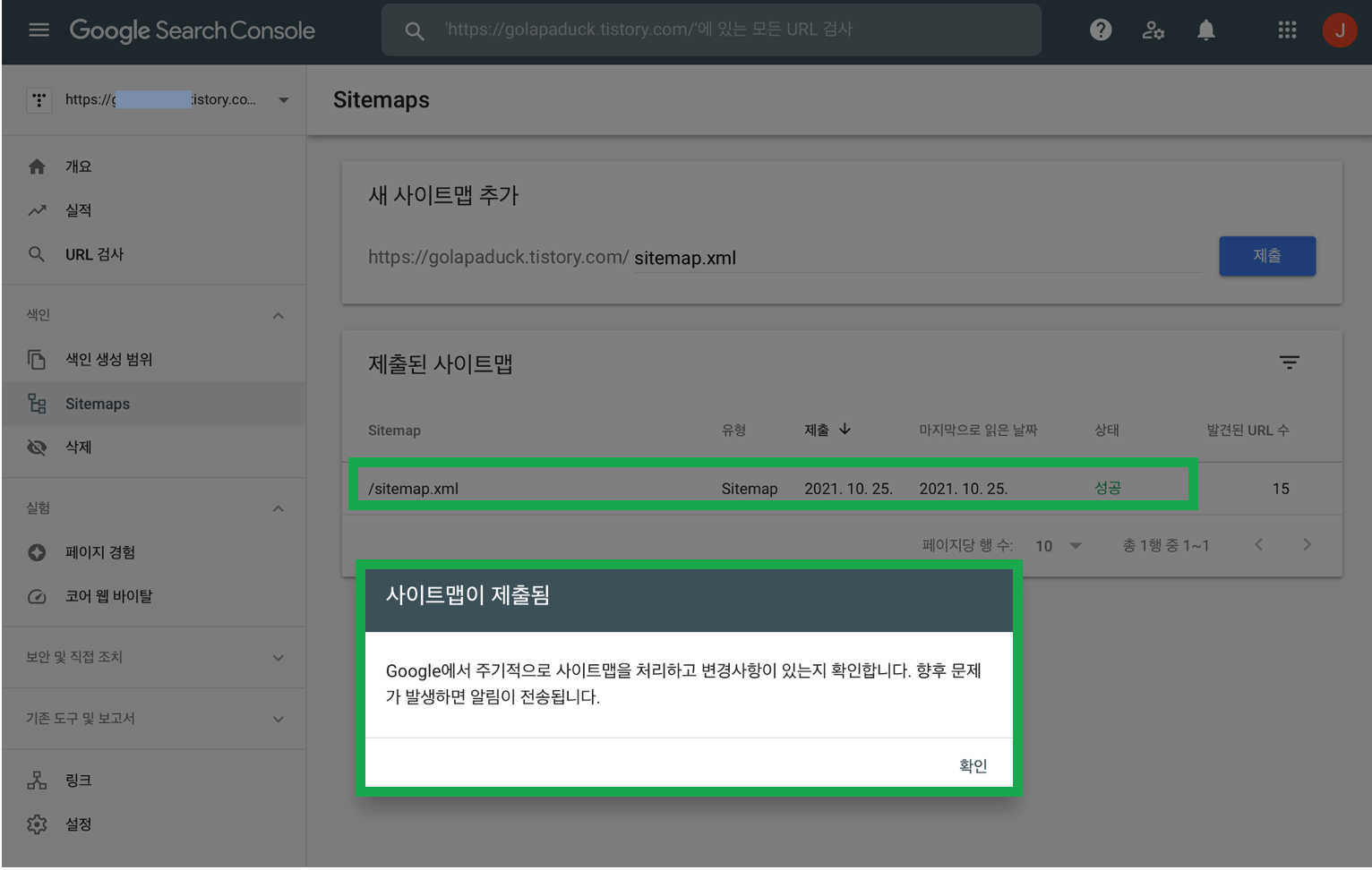This screenshot has width=1372, height=870.
Task: Open the Help question mark icon
Action: tap(1101, 30)
